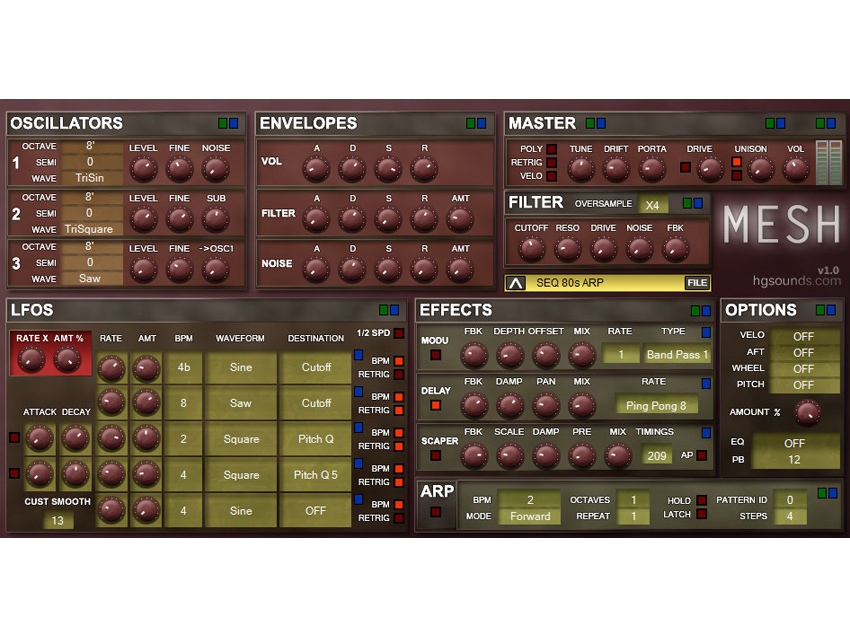The image size is (850, 638).
Task: Click the blue square next to the MASTER title
Action: pos(601,124)
